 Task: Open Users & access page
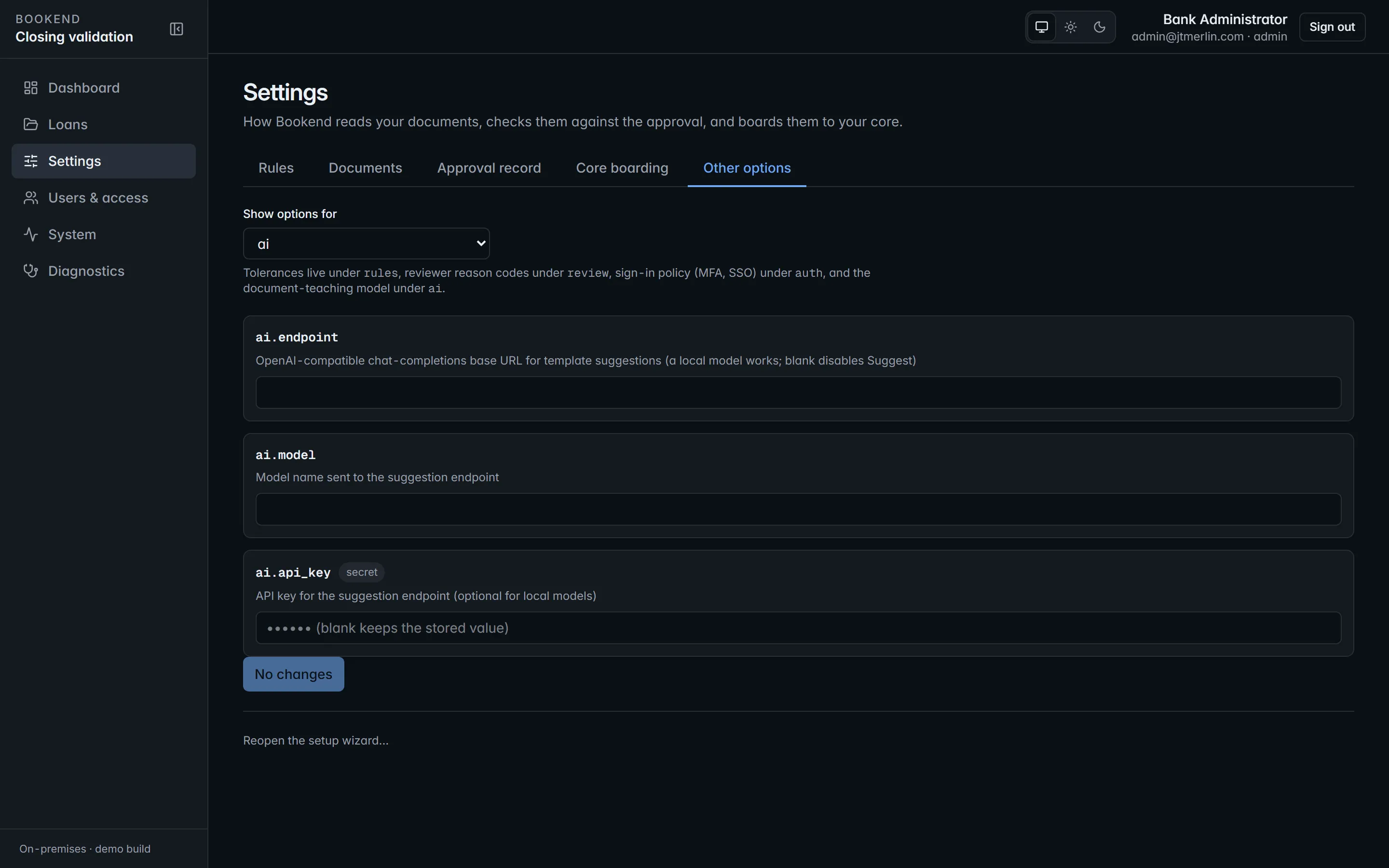pyautogui.click(x=103, y=198)
